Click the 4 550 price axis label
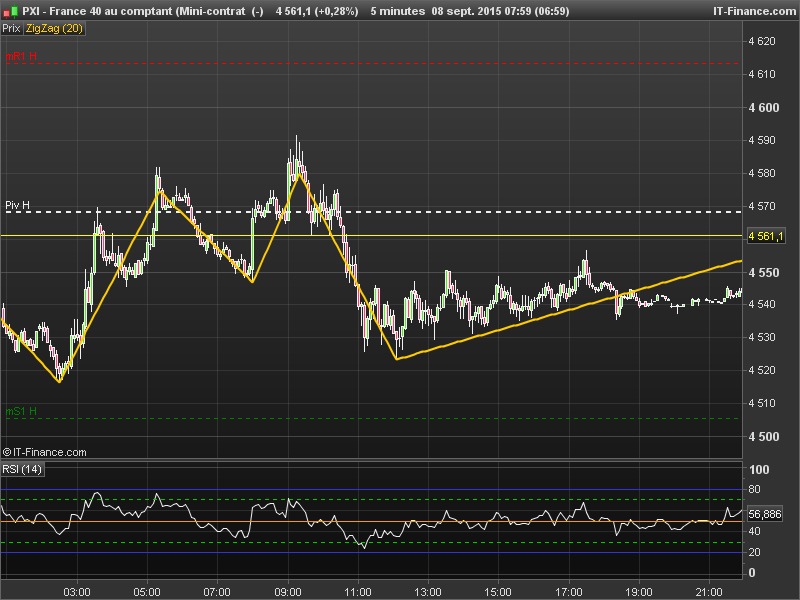800x600 pixels. tap(764, 273)
